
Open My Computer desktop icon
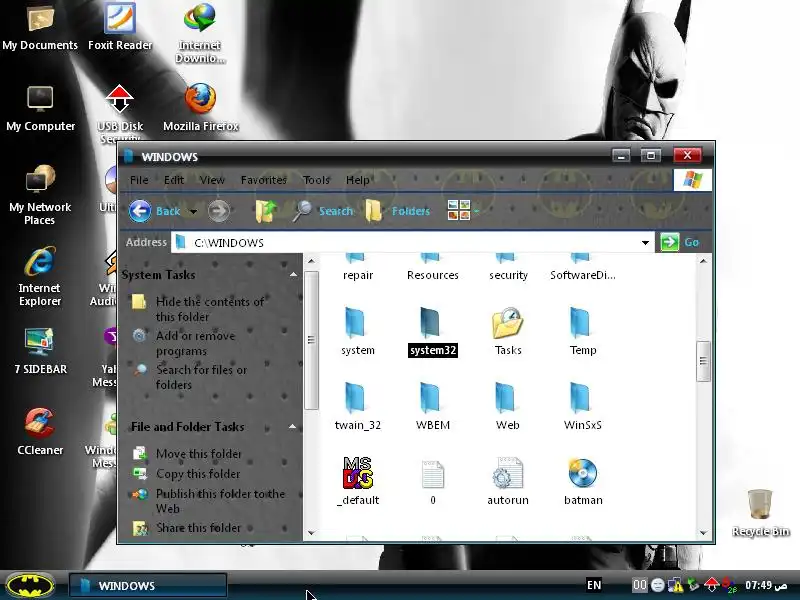click(40, 108)
